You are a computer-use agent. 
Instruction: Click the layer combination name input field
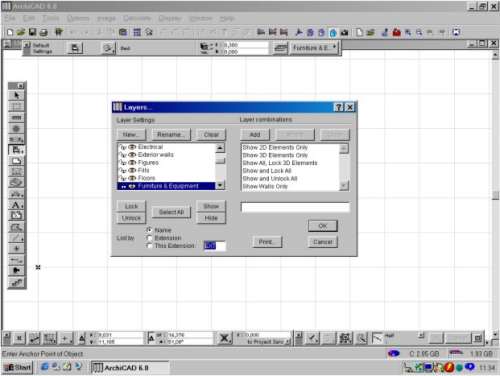(295, 207)
